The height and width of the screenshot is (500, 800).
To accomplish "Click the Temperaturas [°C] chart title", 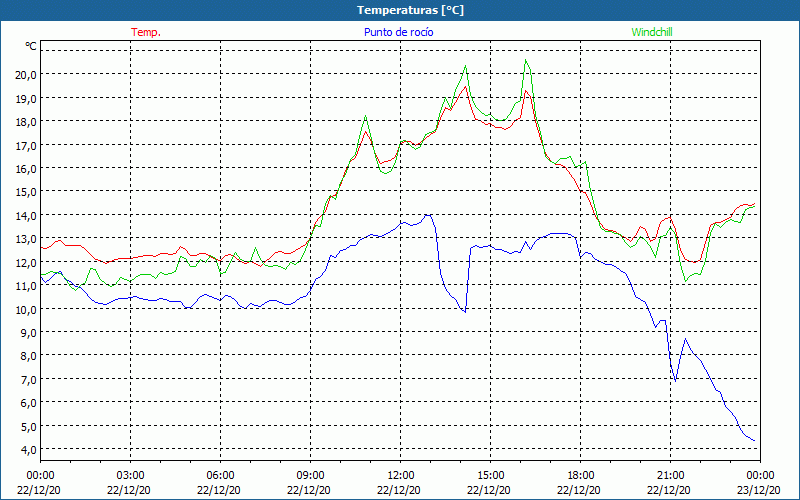I will point(410,10).
